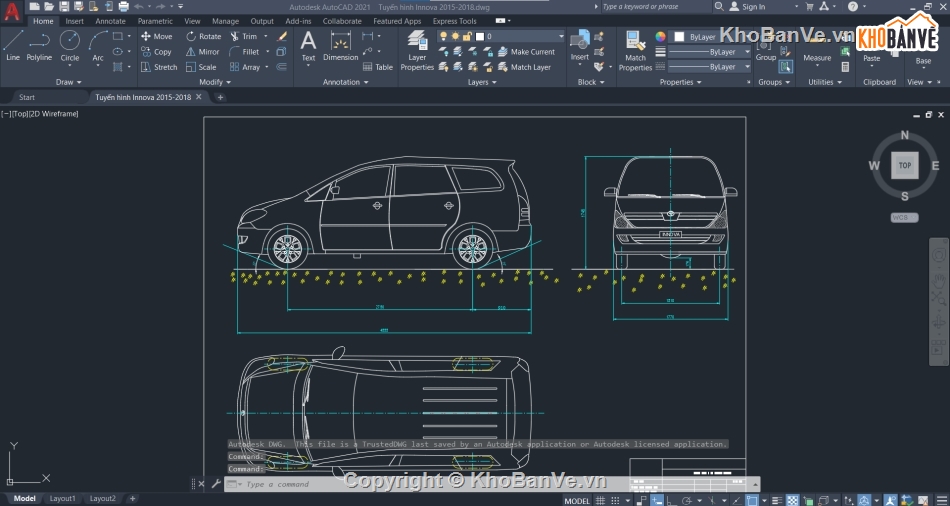
Task: Click the object color wheel swatch
Action: tap(660, 37)
